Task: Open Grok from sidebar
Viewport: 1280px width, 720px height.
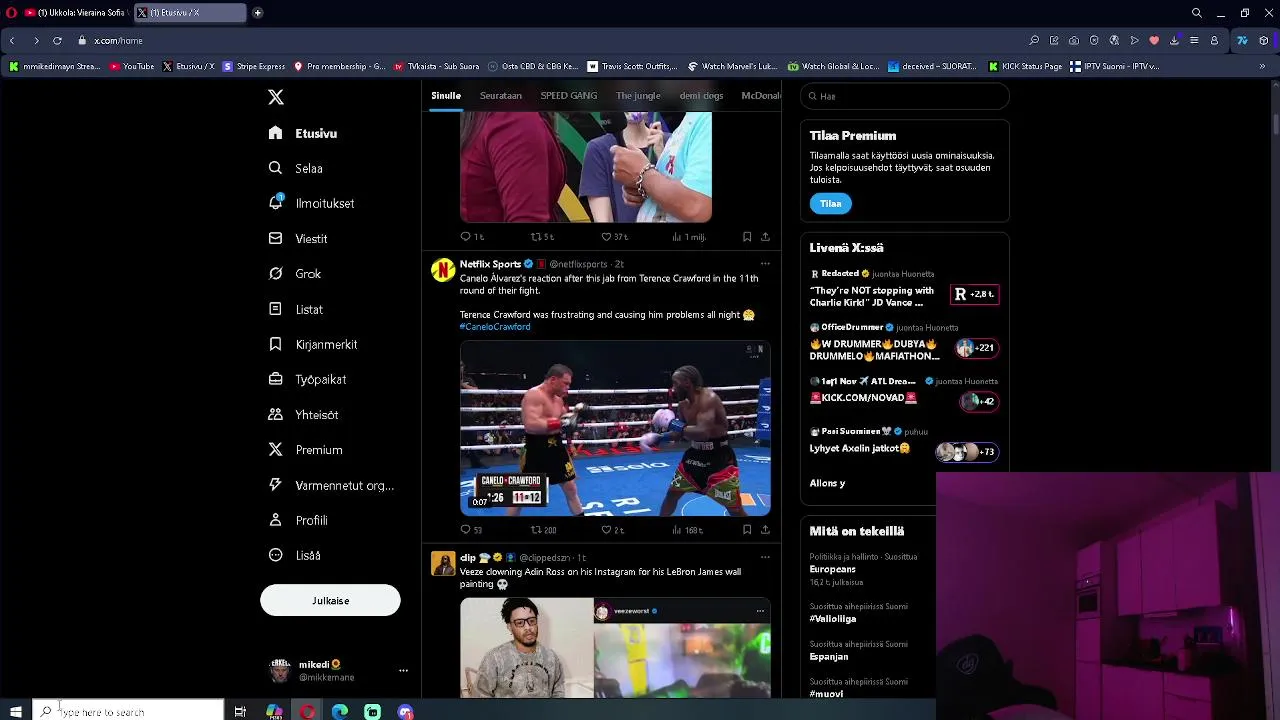Action: [295, 274]
